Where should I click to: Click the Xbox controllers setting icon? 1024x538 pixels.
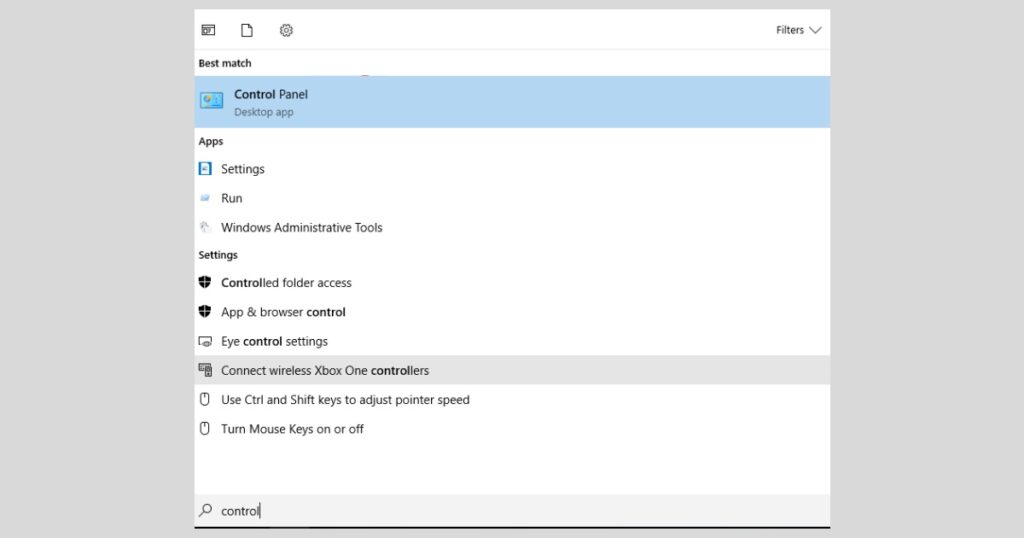205,370
